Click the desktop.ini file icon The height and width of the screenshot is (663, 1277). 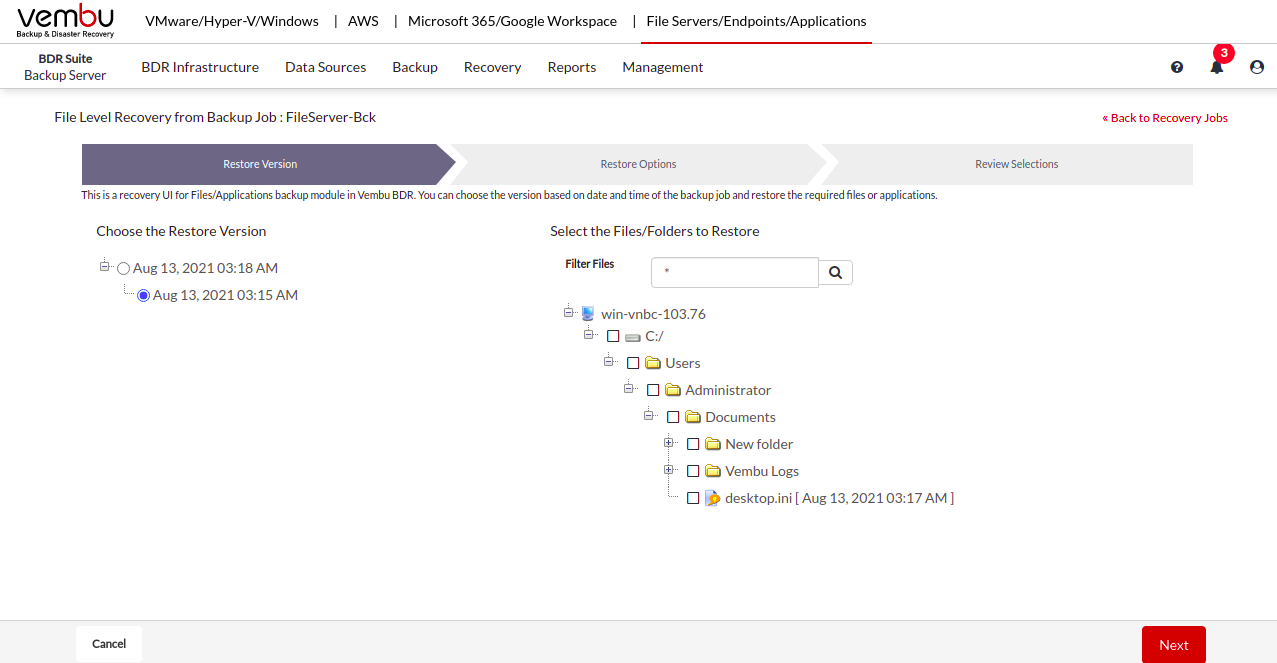pos(712,498)
